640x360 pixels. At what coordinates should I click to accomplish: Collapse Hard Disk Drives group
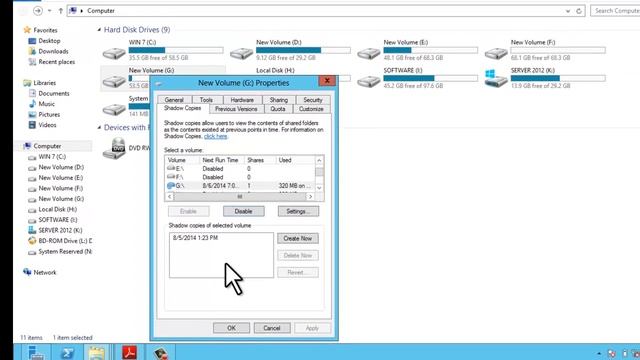(x=99, y=30)
